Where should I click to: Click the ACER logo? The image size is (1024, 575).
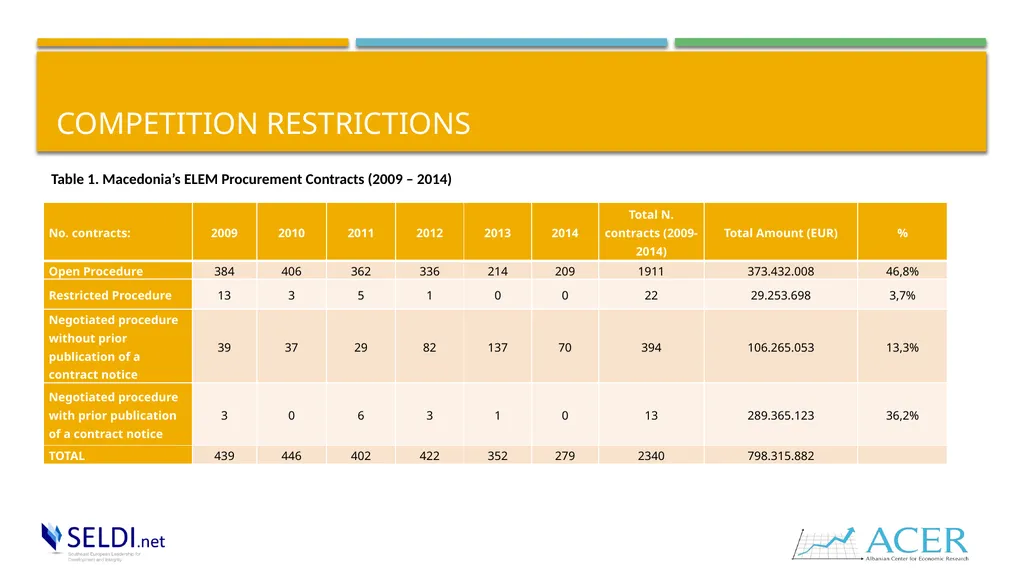coord(880,544)
